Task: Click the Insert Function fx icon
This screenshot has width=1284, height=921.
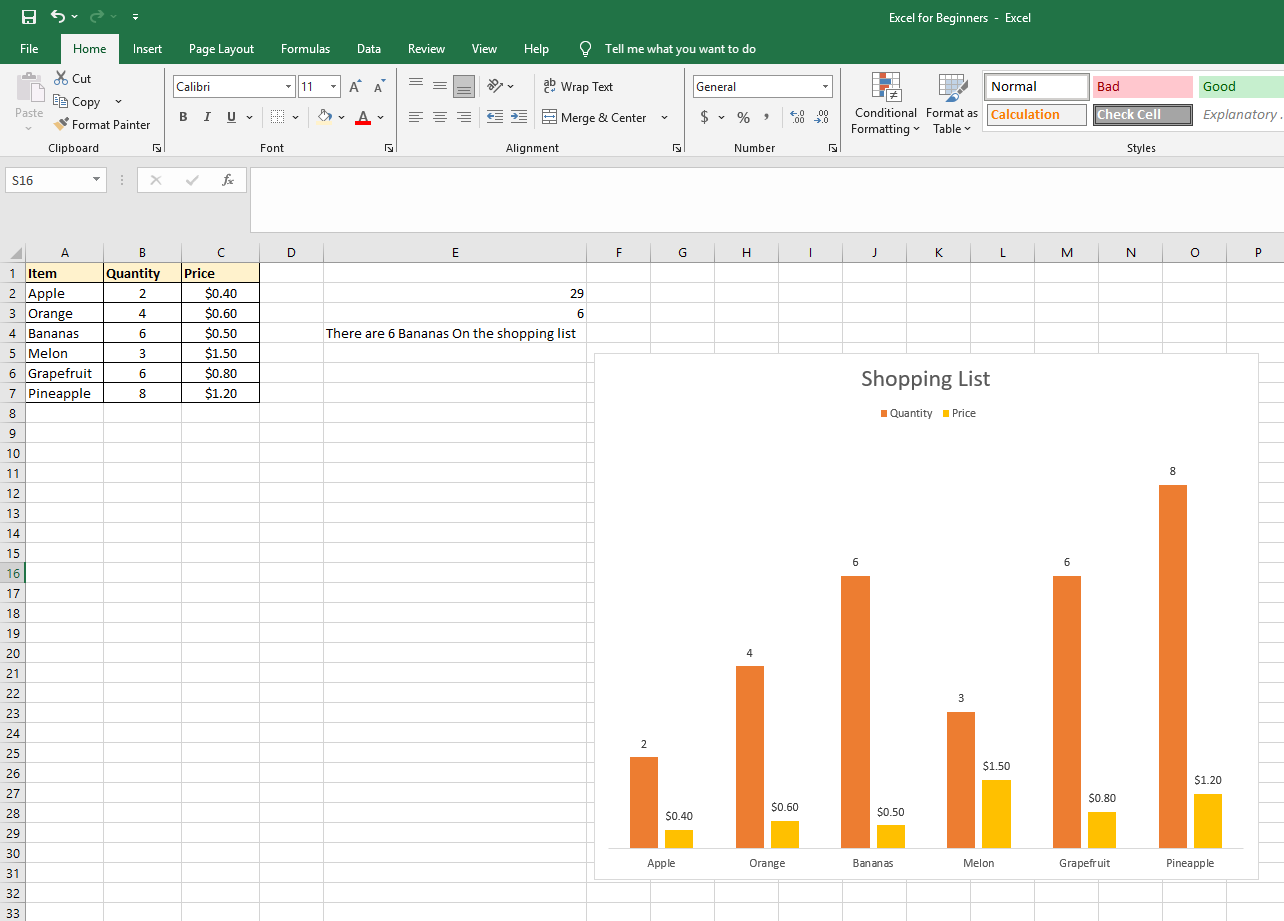Action: click(x=228, y=180)
